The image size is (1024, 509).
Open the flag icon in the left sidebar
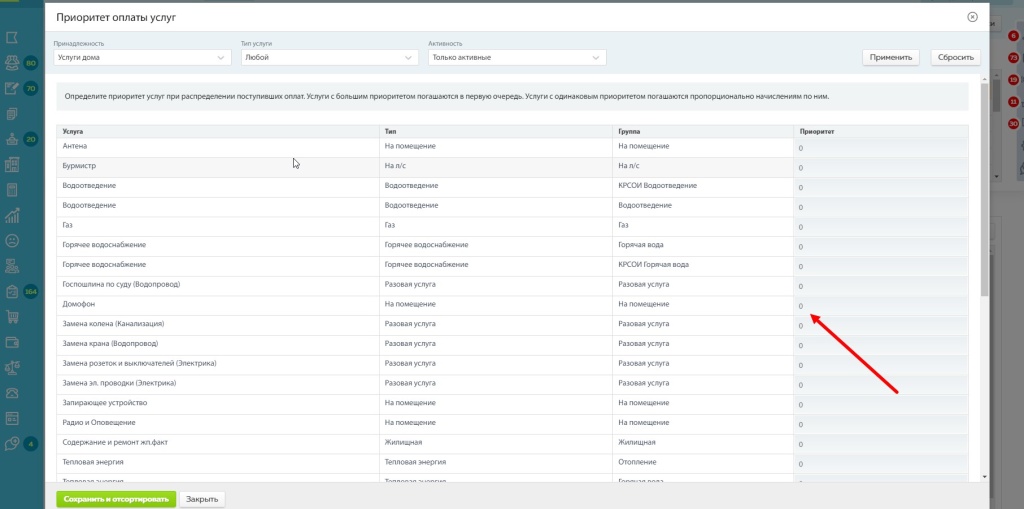tap(11, 37)
